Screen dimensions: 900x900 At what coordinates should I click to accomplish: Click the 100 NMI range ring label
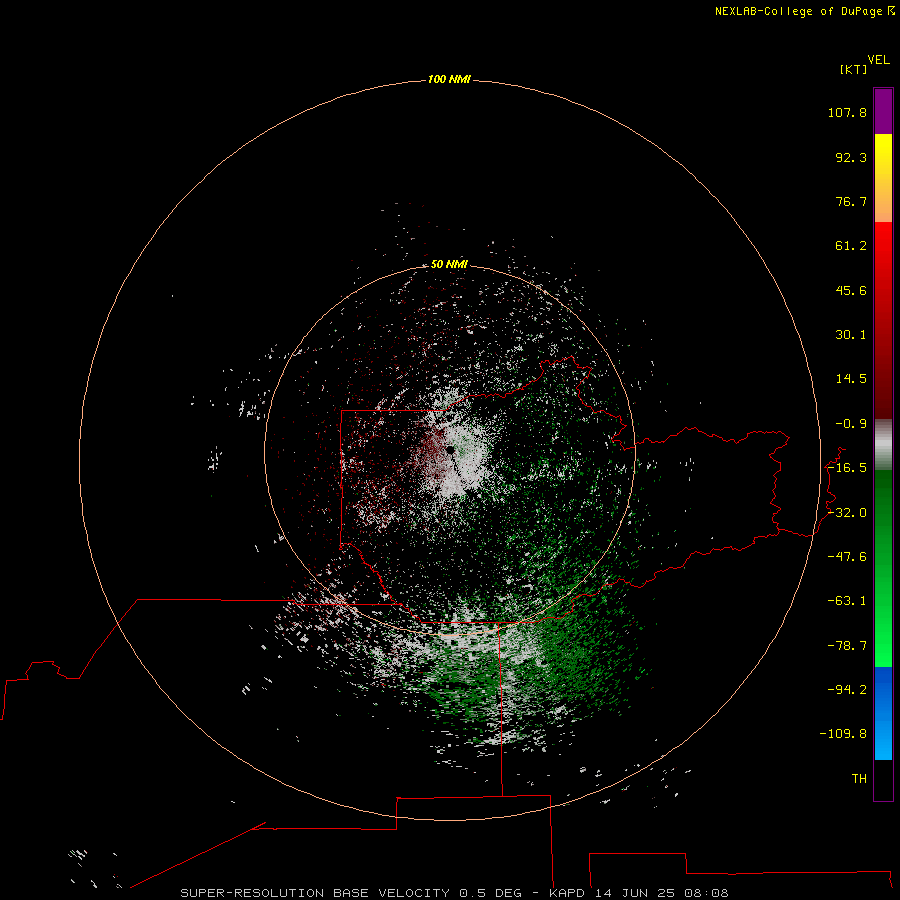coord(449,79)
